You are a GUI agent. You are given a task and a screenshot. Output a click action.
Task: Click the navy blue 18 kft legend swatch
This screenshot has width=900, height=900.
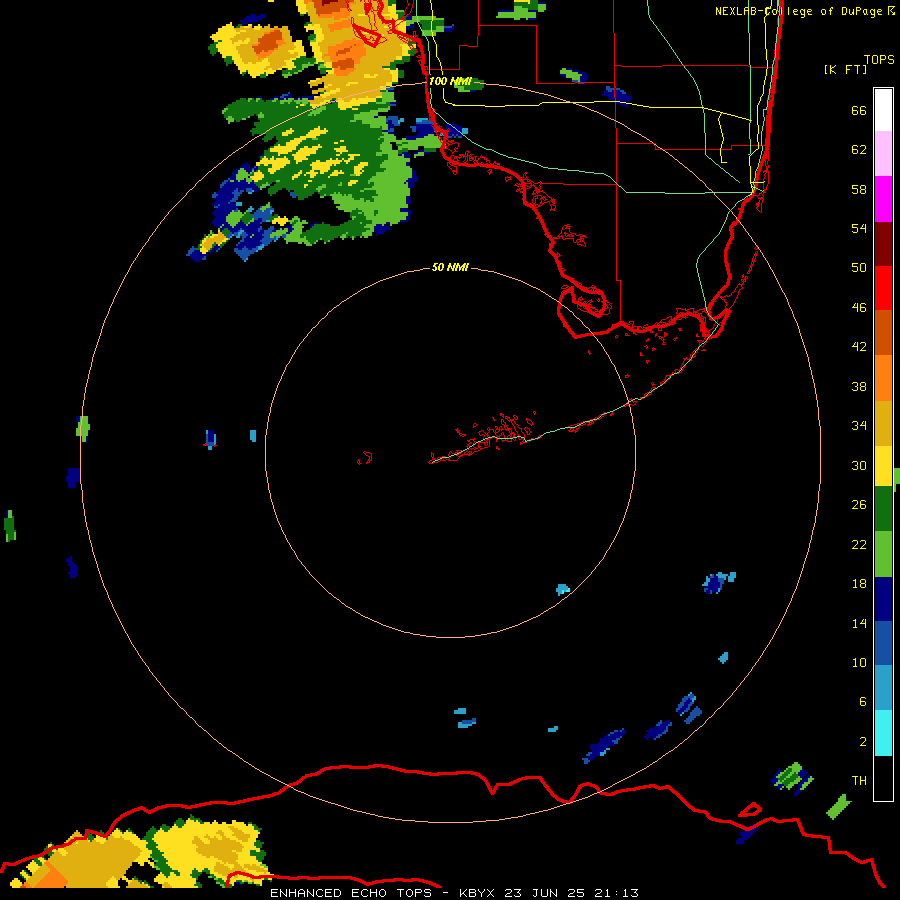click(883, 599)
